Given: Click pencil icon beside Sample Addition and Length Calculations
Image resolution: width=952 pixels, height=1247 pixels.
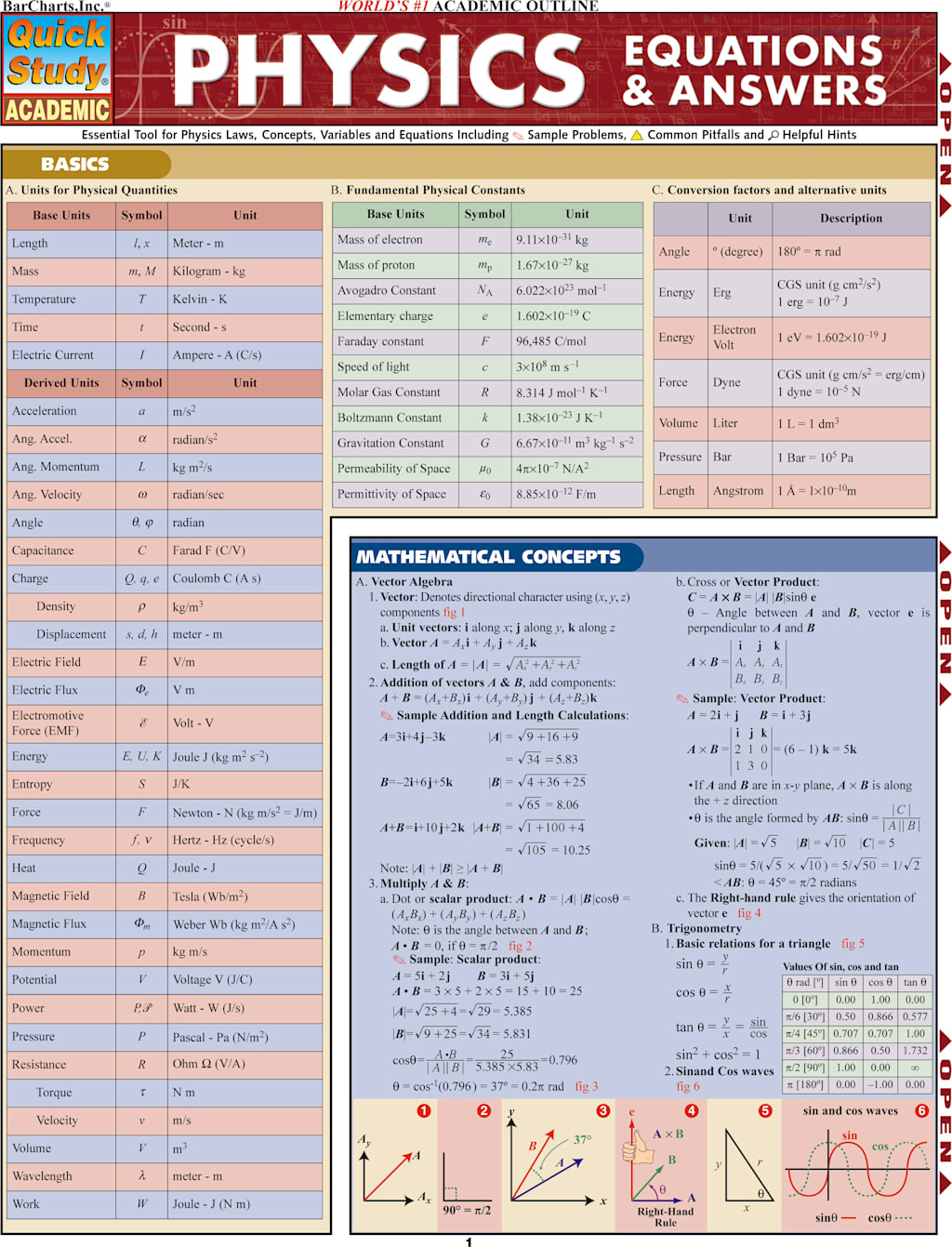Looking at the screenshot, I should (x=387, y=716).
